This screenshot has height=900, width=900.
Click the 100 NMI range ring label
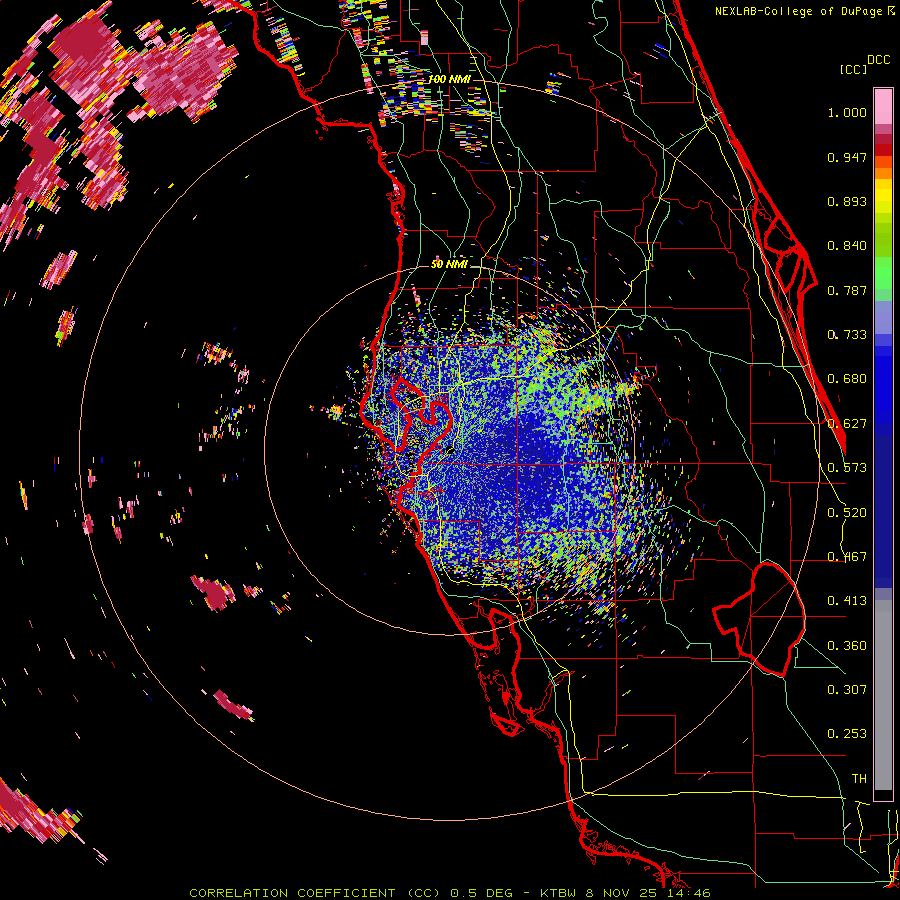(449, 79)
